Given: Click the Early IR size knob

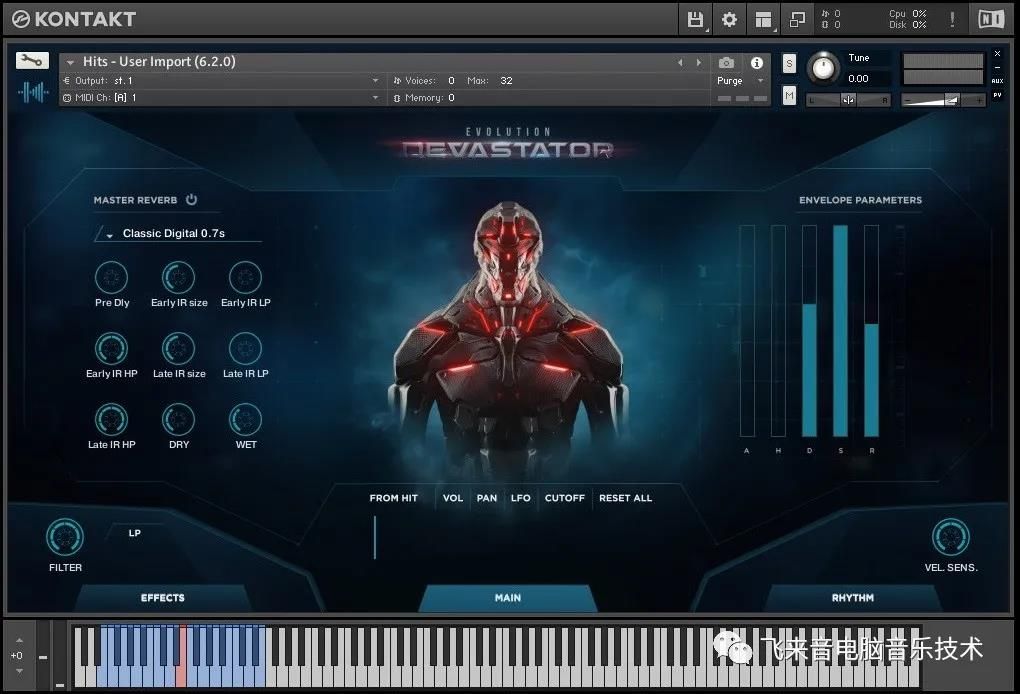Looking at the screenshot, I should 178,278.
